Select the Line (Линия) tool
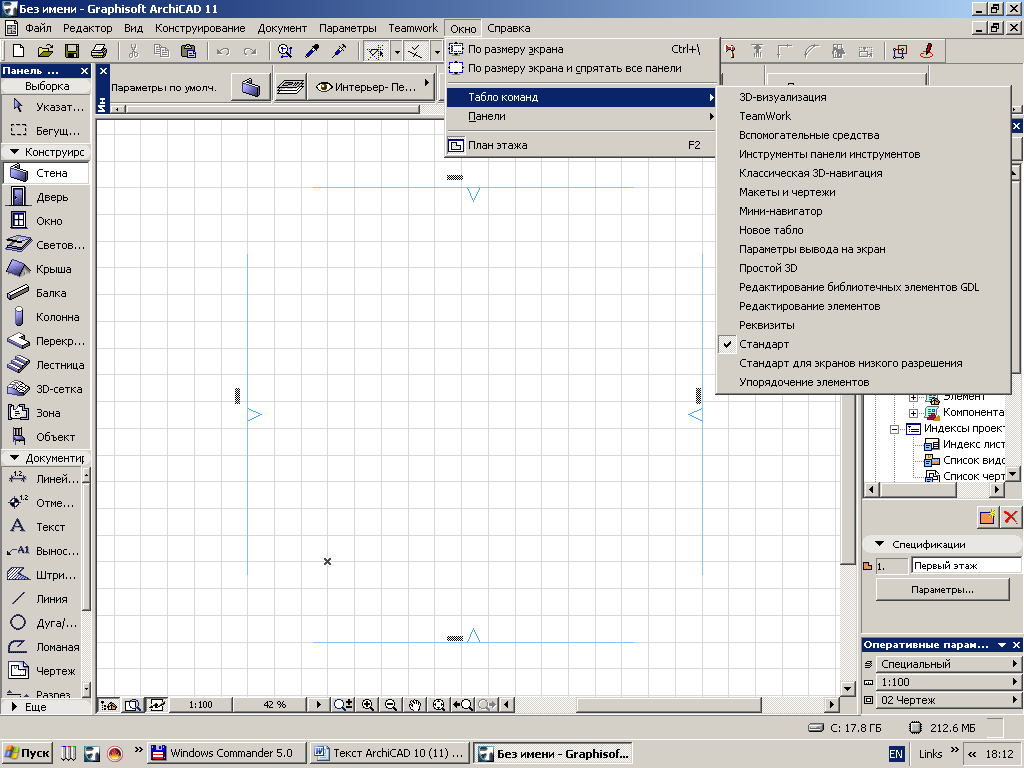This screenshot has width=1024, height=768. tap(42, 599)
